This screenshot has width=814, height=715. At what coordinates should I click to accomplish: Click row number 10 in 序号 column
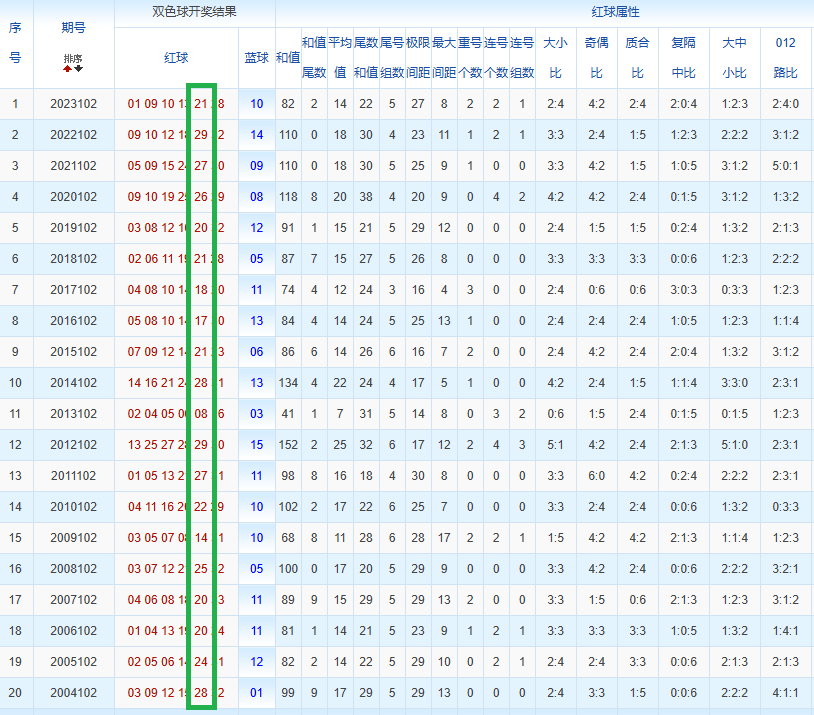(x=15, y=383)
